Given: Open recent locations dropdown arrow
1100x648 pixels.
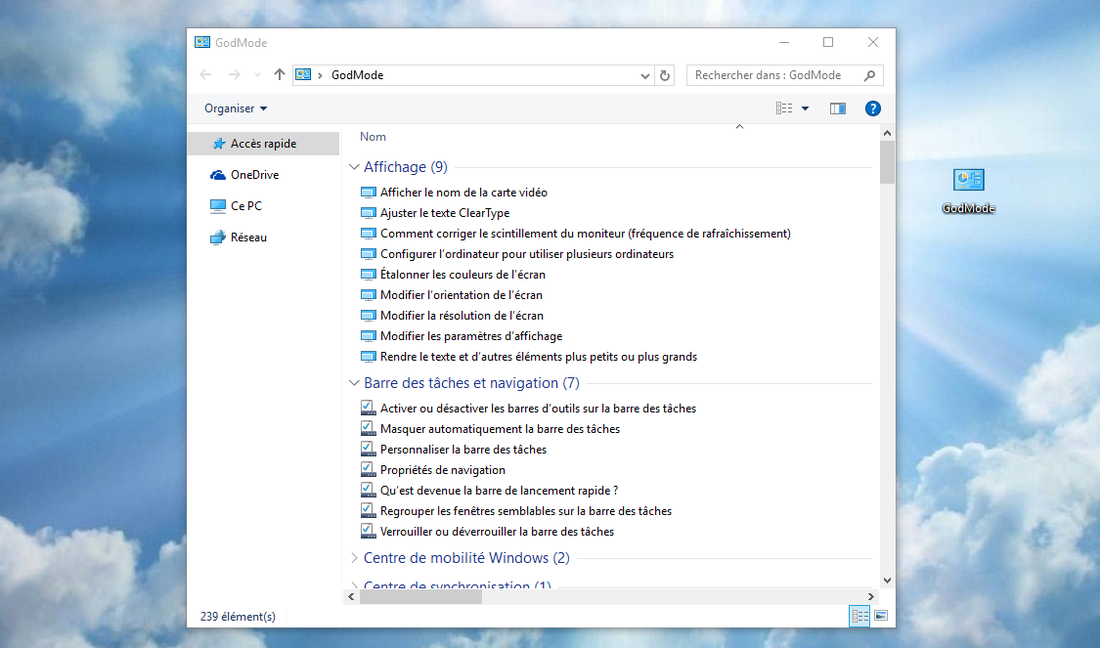Looking at the screenshot, I should 257,74.
